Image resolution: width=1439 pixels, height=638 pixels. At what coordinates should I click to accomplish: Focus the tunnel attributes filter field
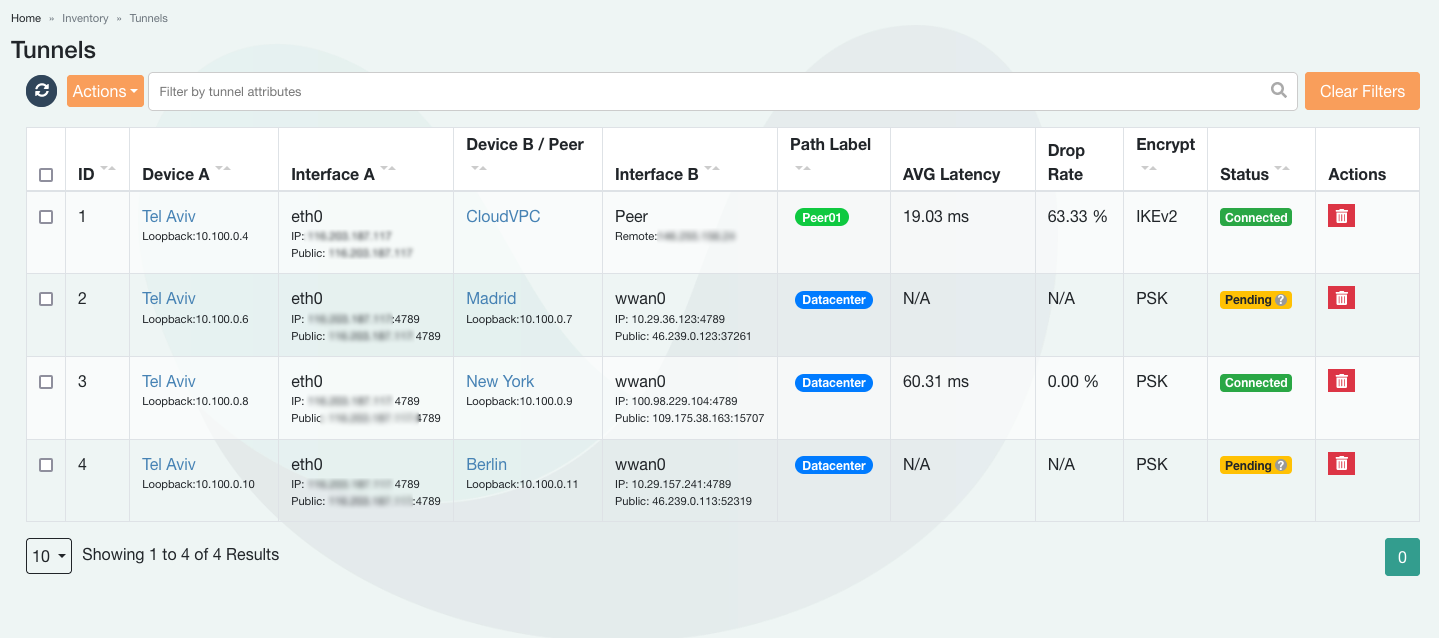tap(700, 91)
